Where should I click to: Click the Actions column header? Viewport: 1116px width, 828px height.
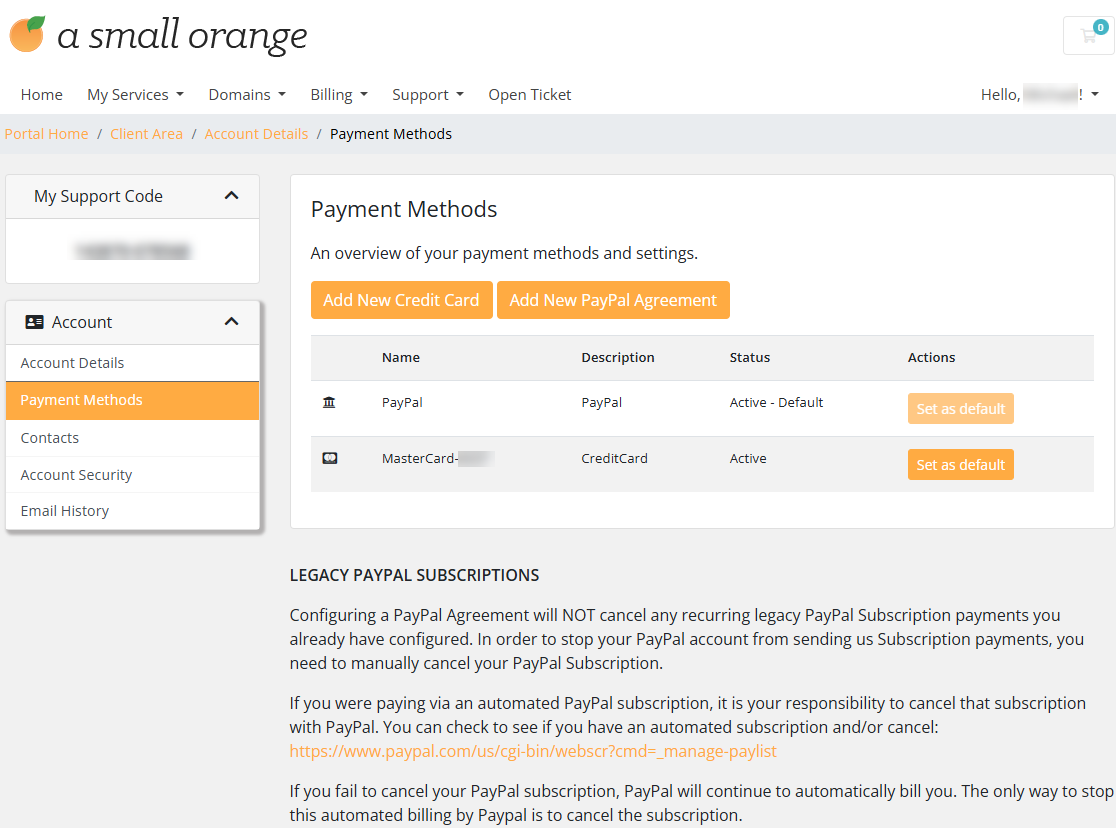pyautogui.click(x=931, y=357)
